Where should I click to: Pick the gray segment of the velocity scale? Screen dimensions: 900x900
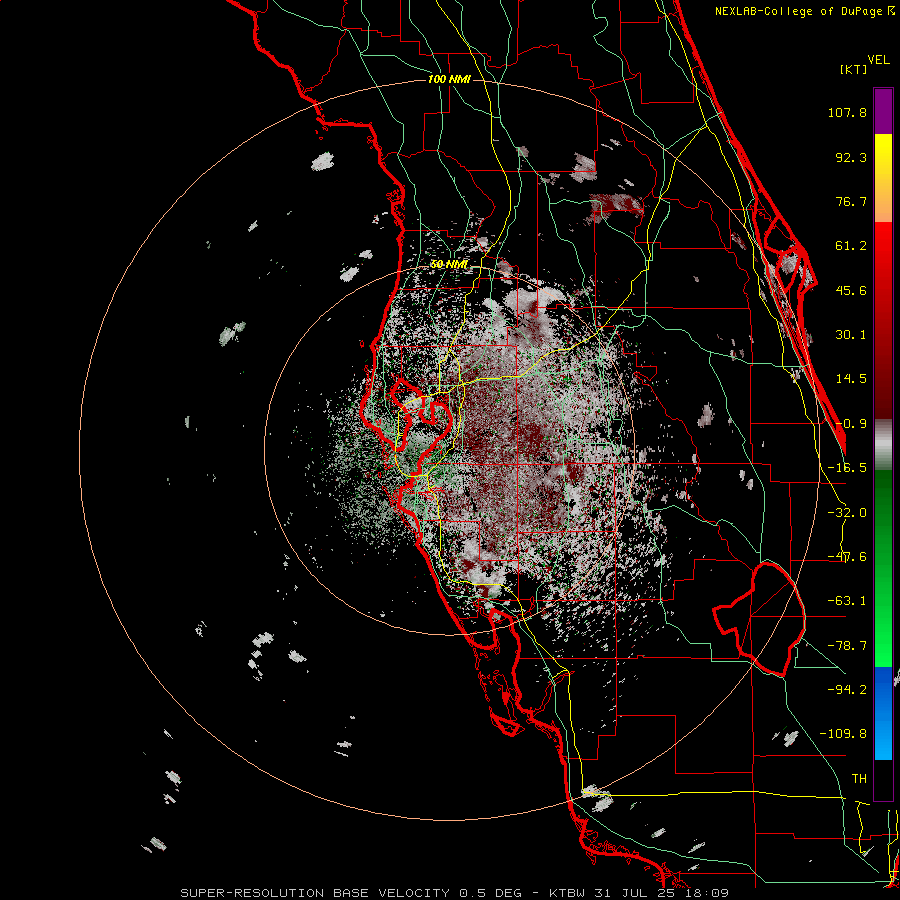(883, 445)
